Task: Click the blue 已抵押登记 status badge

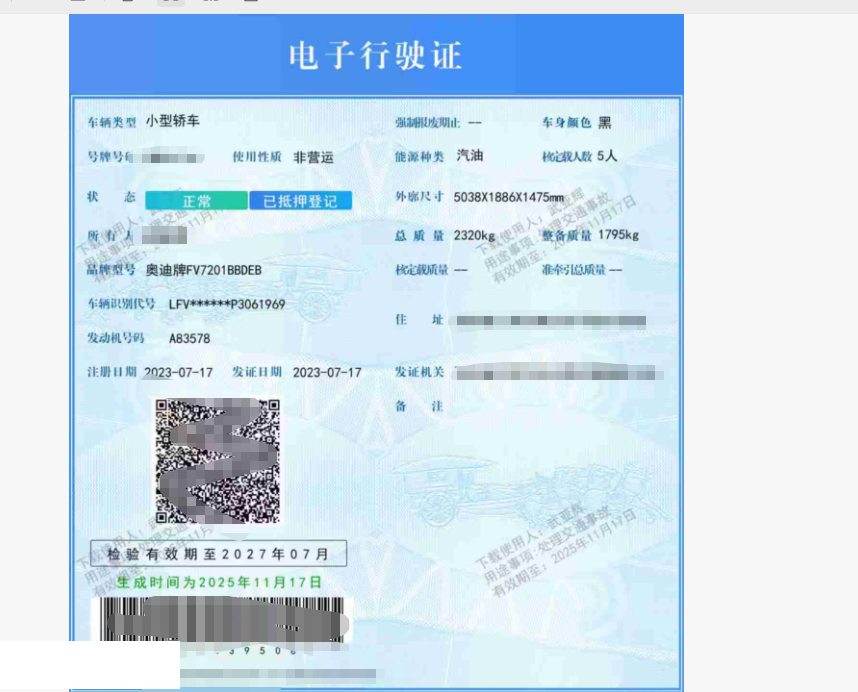Action: tap(300, 201)
